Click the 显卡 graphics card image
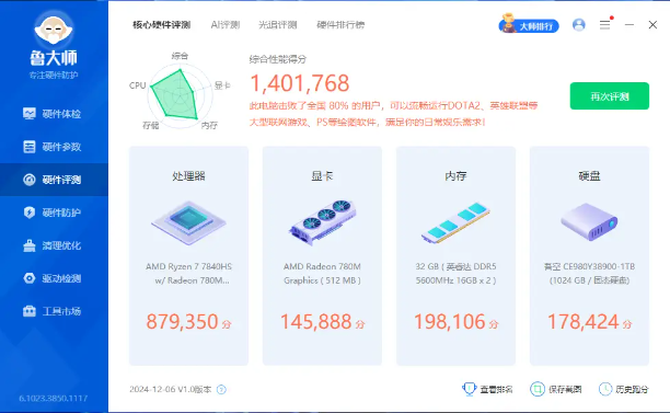Image resolution: width=670 pixels, height=413 pixels. pos(322,222)
